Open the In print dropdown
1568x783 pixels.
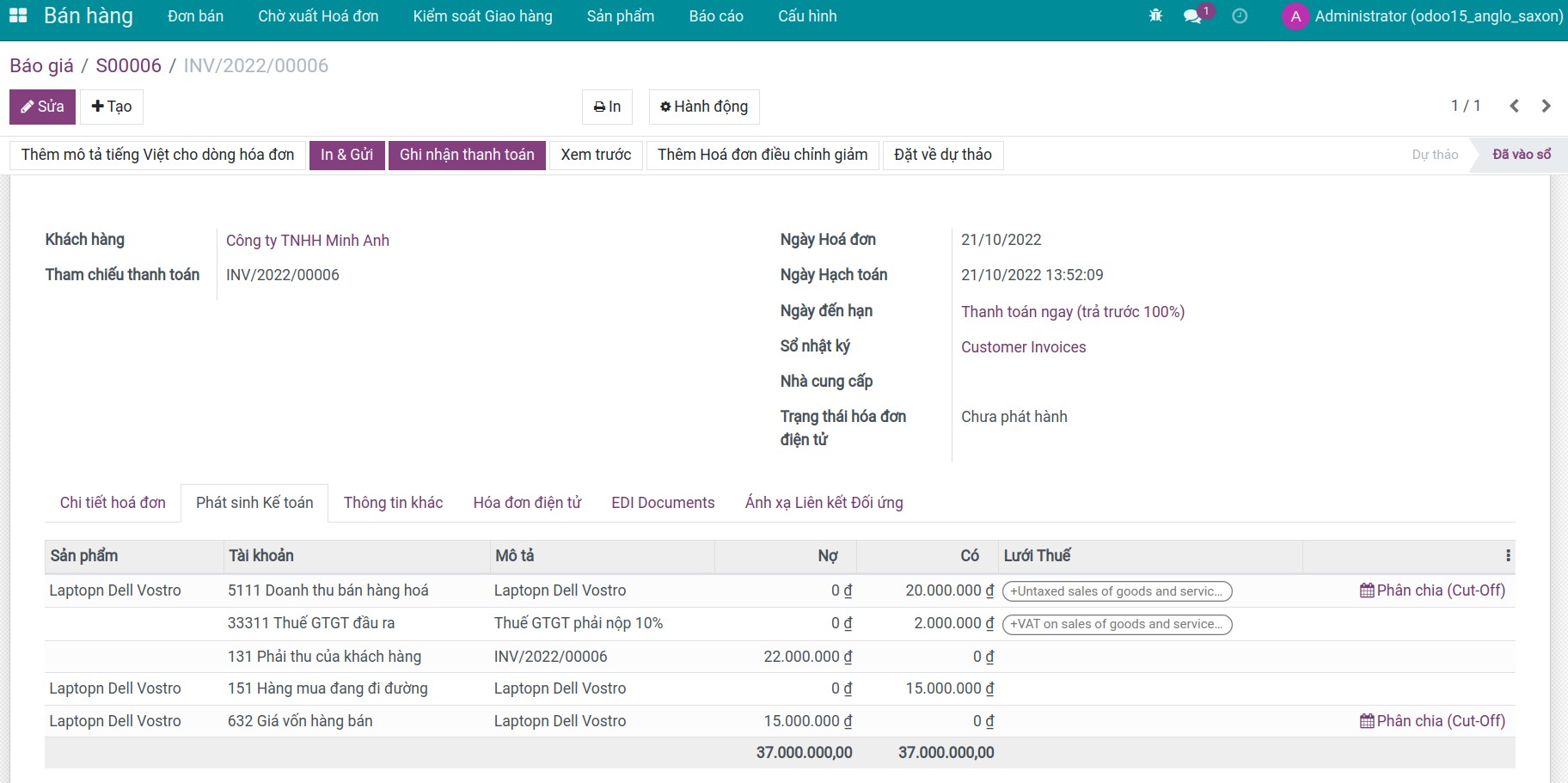tap(607, 107)
